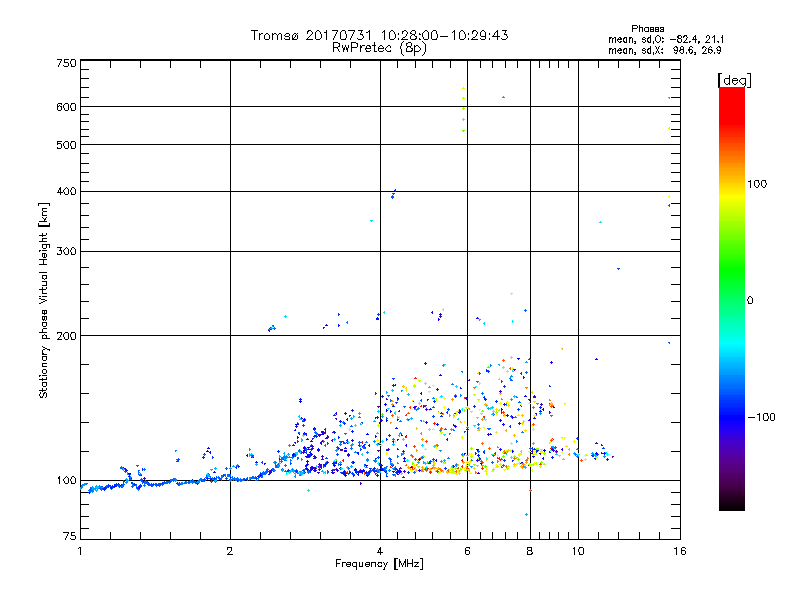Click y-axis tick label '400'
The width and height of the screenshot is (800, 600).
coord(66,191)
